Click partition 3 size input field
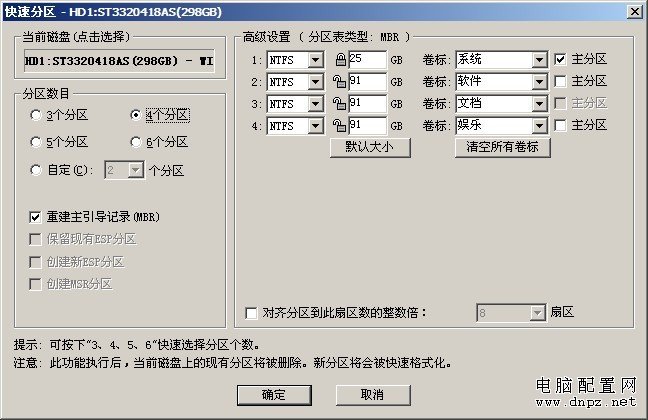Viewport: 648px width, 420px height. [367, 104]
